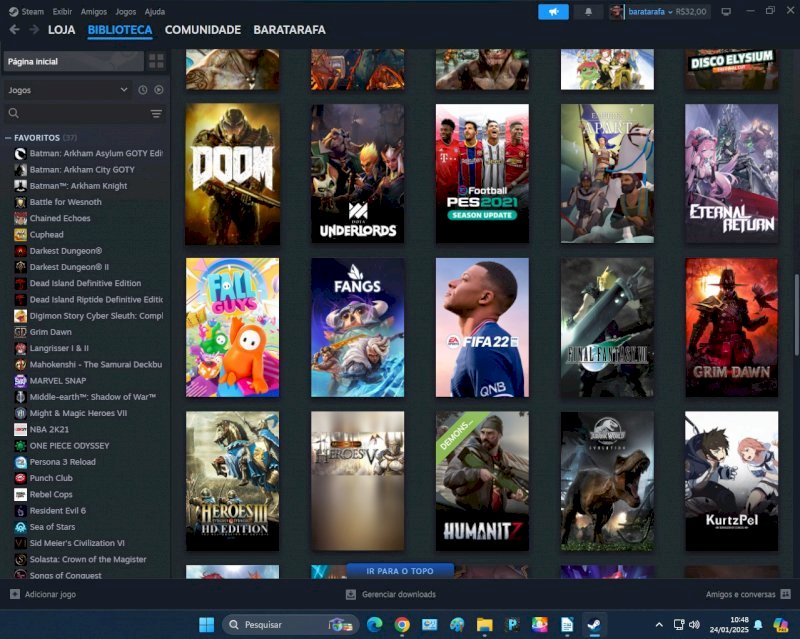Open the DOOM game cover

[x=233, y=174]
